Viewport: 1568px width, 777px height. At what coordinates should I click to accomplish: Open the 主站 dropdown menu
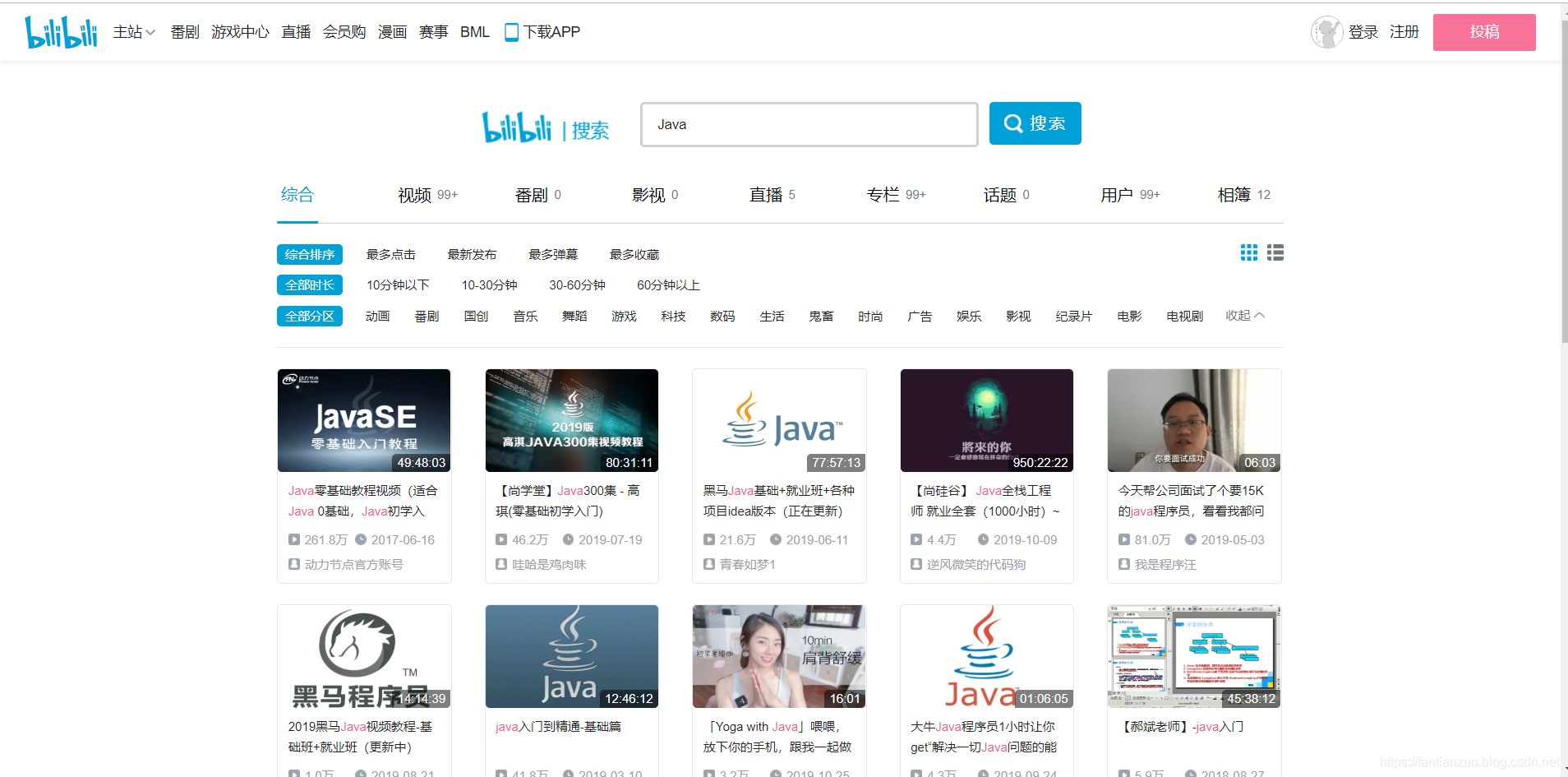click(134, 32)
